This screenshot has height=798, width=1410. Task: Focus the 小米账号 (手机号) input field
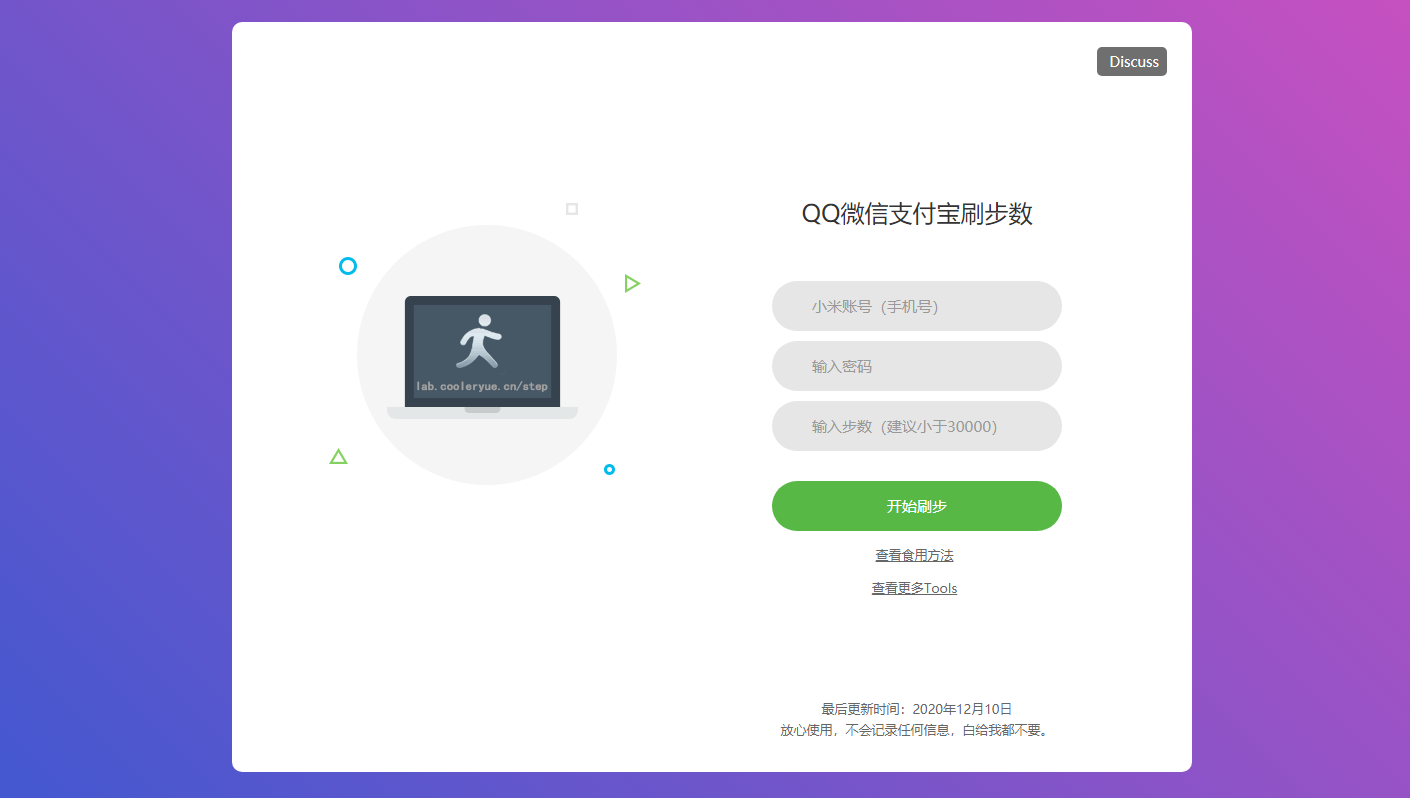click(917, 306)
